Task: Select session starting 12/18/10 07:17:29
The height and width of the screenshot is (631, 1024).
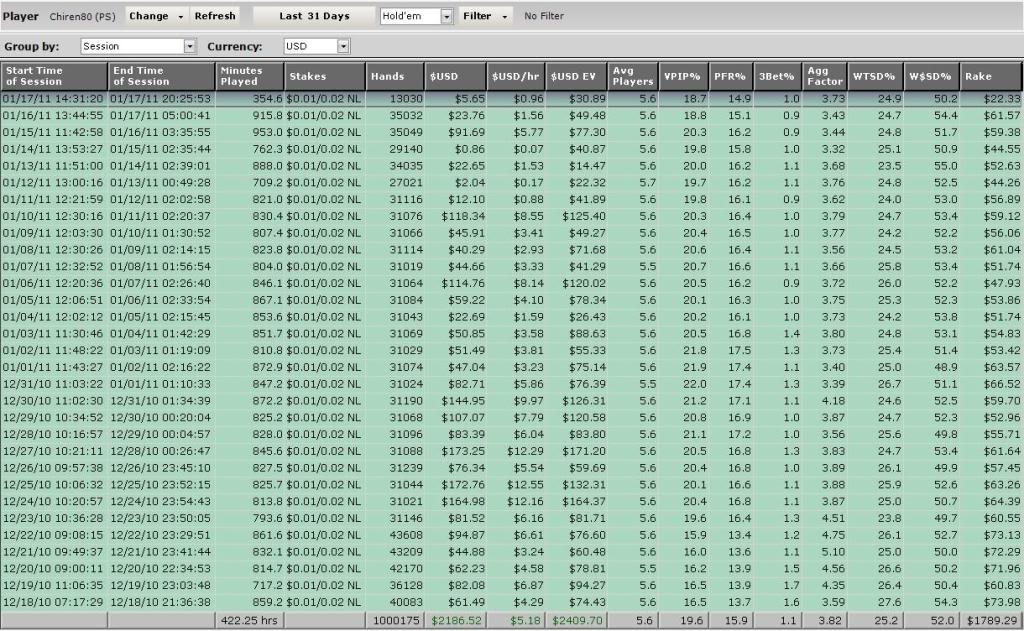Action: coord(511,602)
